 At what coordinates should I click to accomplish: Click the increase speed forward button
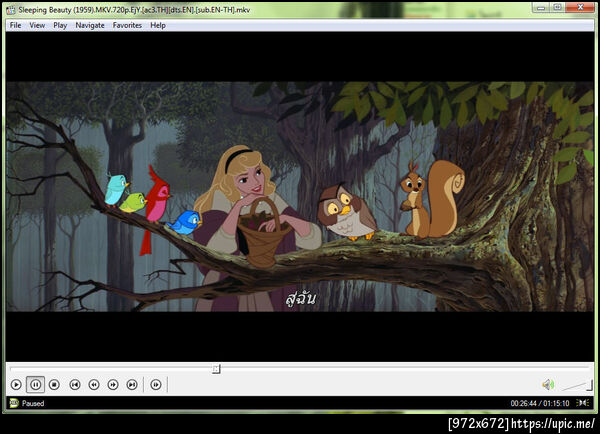(x=113, y=384)
